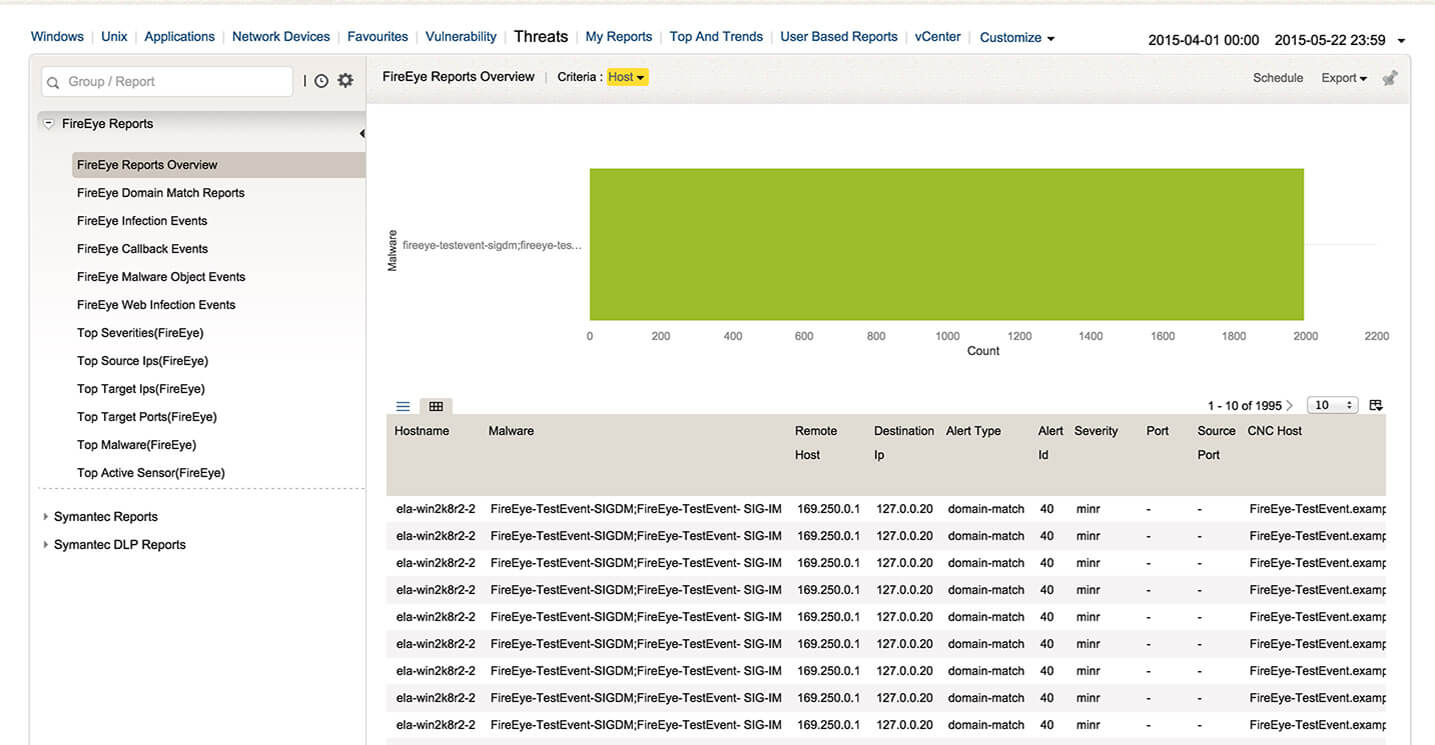
Task: Open the Host criteria dropdown
Action: [x=627, y=77]
